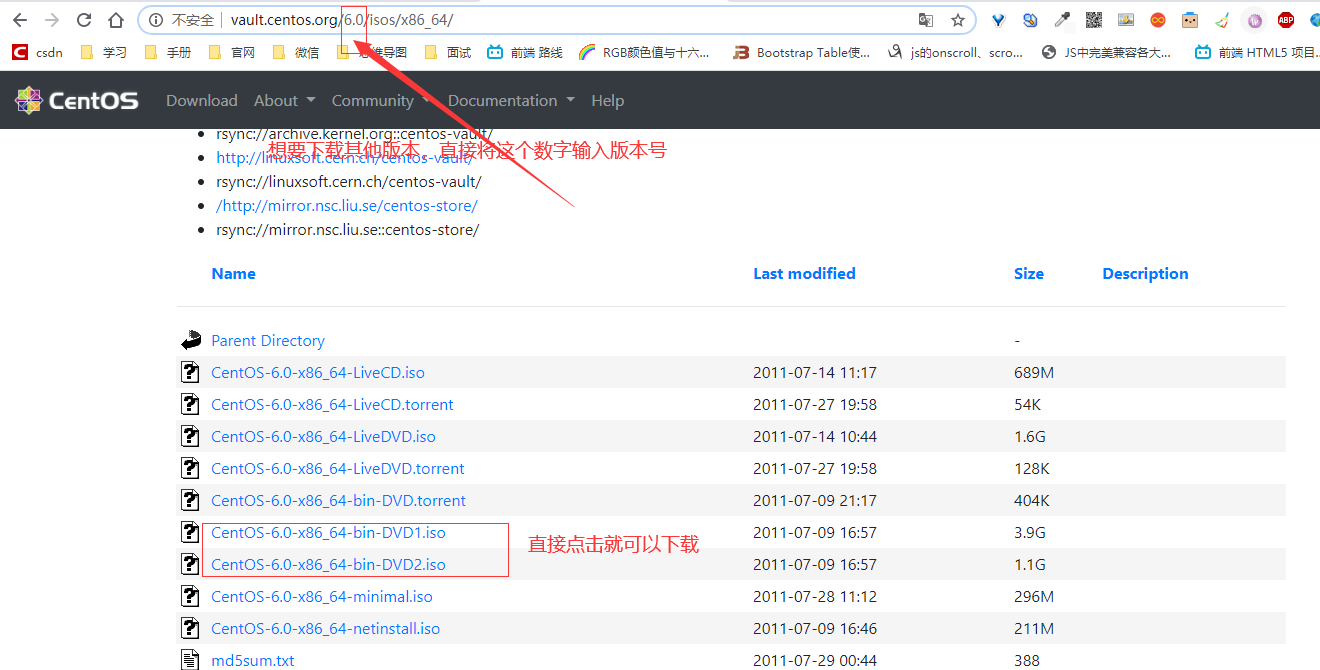
Task: Open the RGB颜色值 bookmark
Action: (x=644, y=52)
